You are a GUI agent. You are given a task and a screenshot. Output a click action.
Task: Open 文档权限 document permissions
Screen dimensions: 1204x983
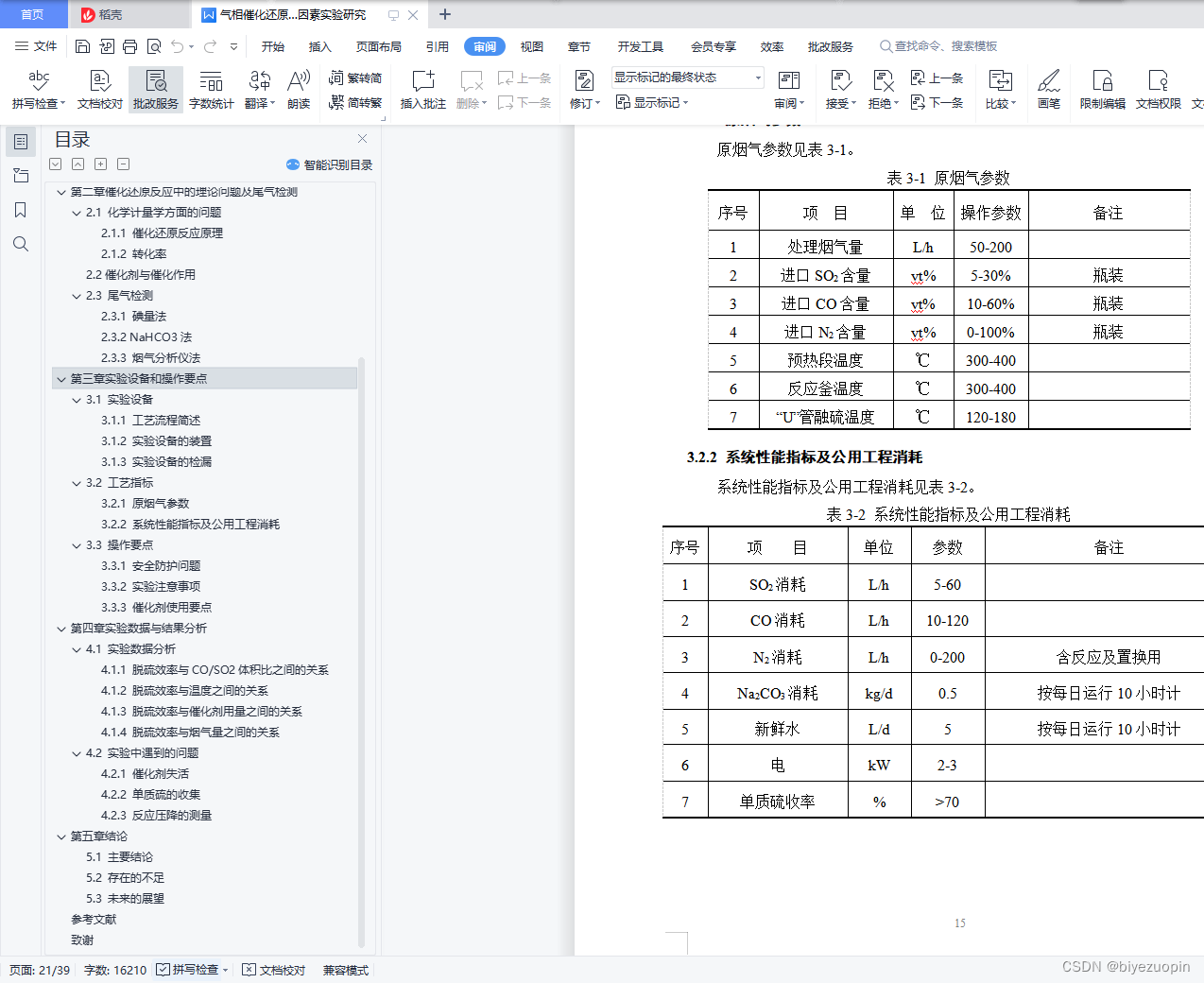click(1159, 91)
